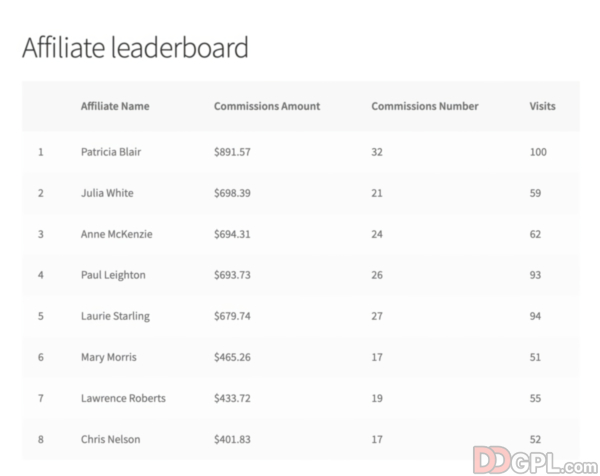Click the rank number 1 cell
This screenshot has width=600, height=476.
click(41, 152)
